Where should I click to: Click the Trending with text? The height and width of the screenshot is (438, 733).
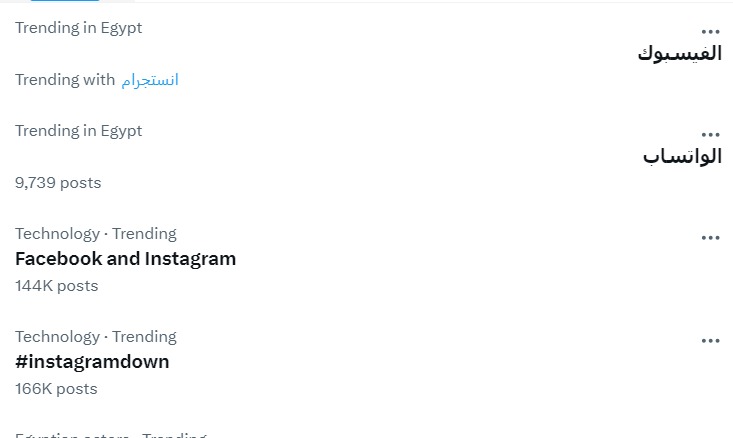[65, 80]
